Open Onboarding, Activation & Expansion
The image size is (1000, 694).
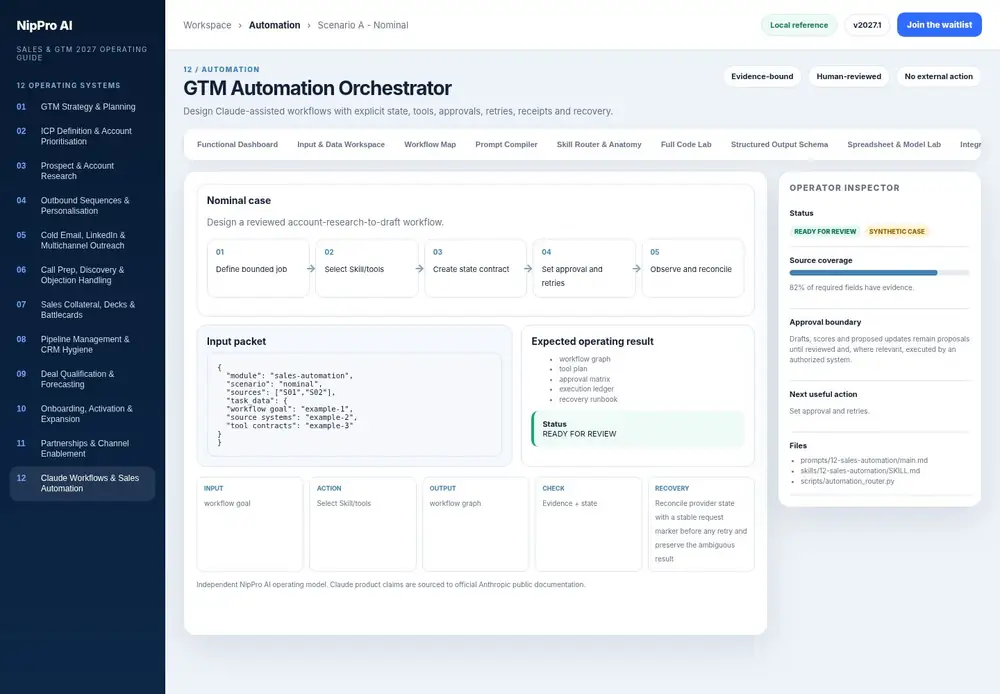[x=82, y=413]
